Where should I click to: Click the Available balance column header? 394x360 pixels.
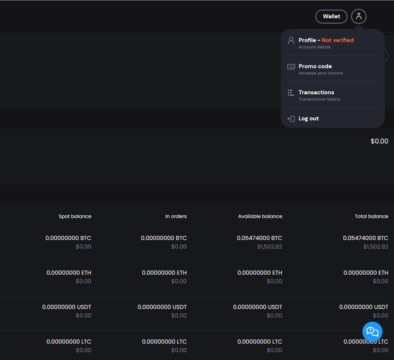point(260,216)
